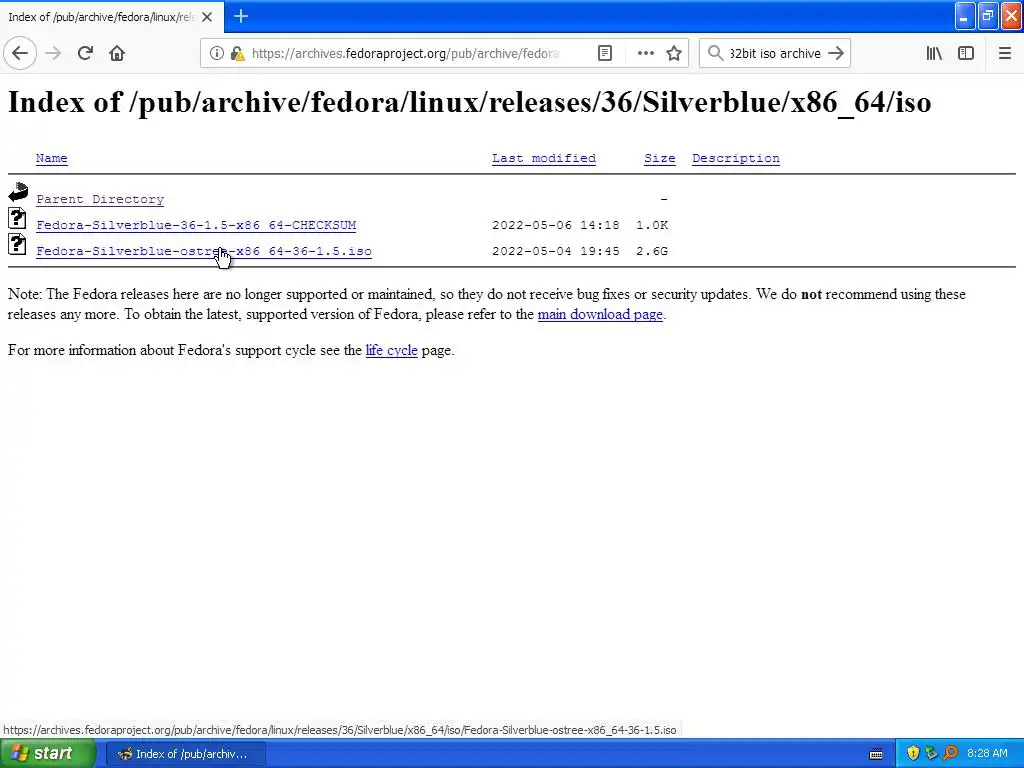Click the search magnifier icon
Screen dimensions: 1024x768
[x=715, y=53]
